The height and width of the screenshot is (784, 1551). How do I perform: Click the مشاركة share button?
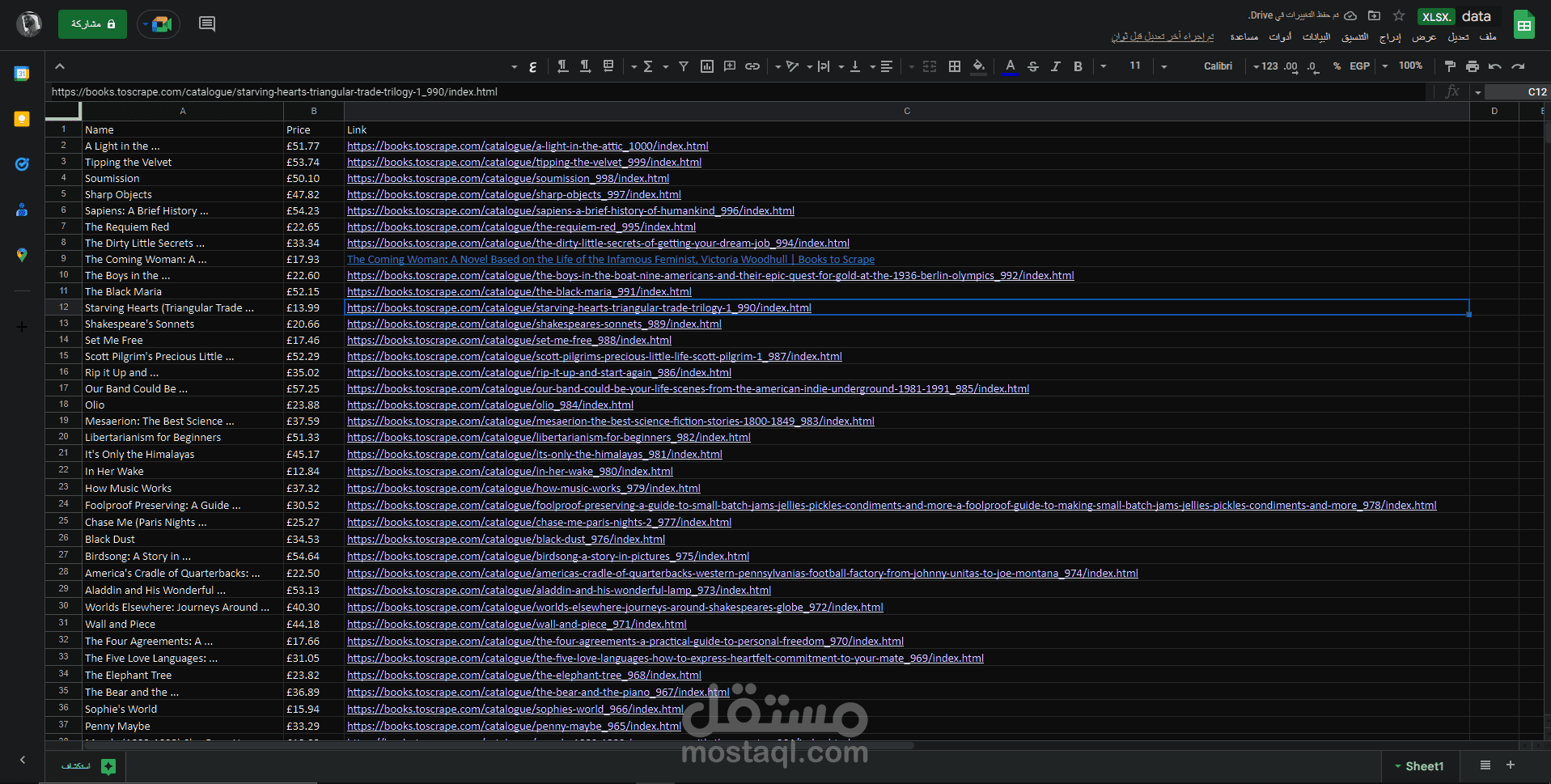point(92,24)
